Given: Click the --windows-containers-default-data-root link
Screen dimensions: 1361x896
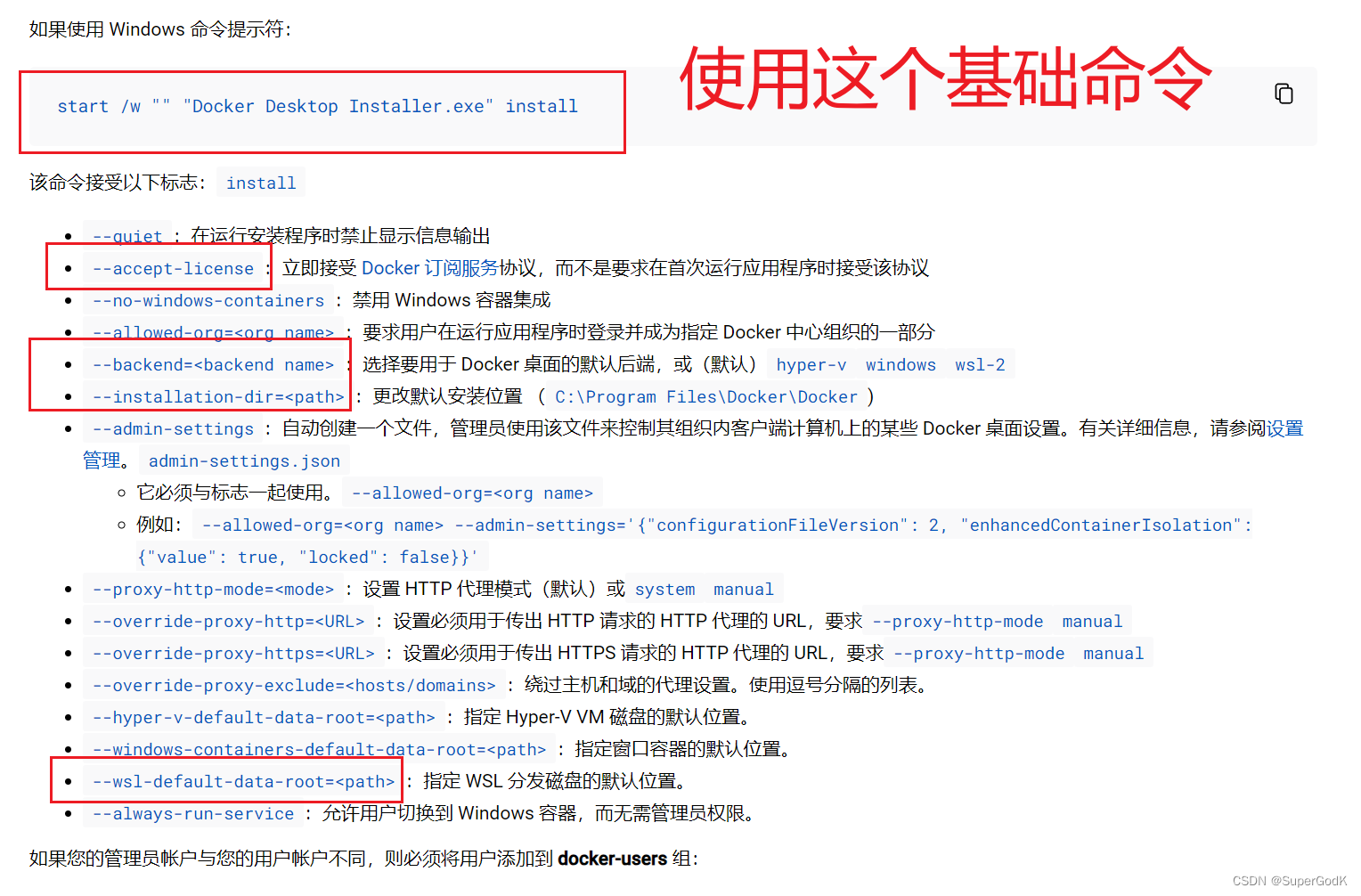Looking at the screenshot, I should tap(318, 749).
